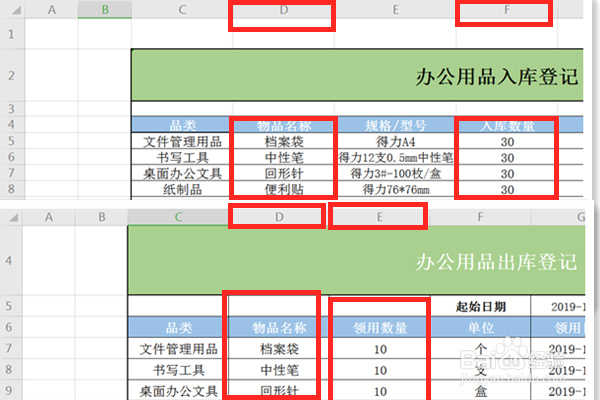Select row 4 header in 入库登记 sheet
This screenshot has height=400, width=600.
coord(11,124)
